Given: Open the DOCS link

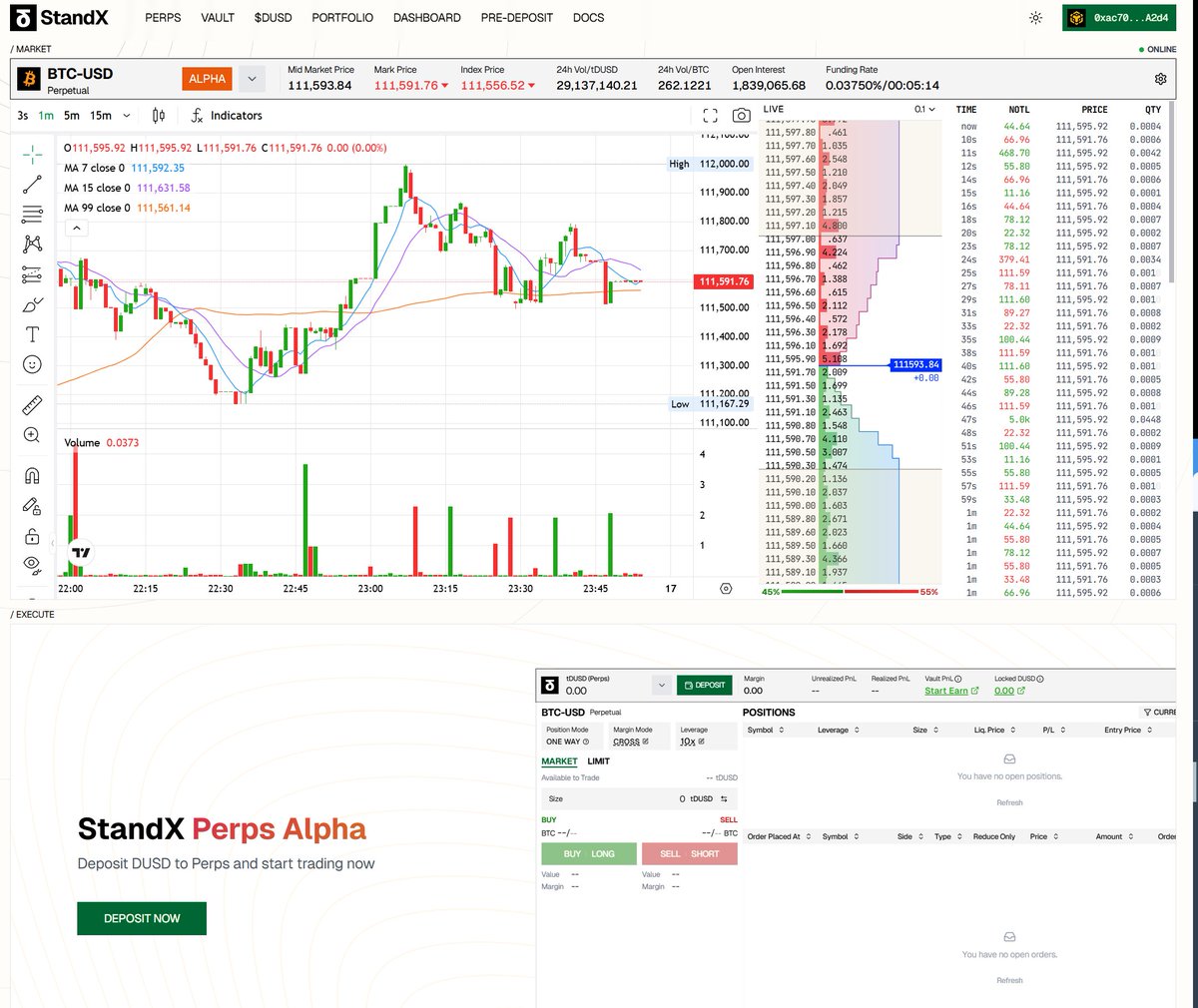Looking at the screenshot, I should pos(589,18).
